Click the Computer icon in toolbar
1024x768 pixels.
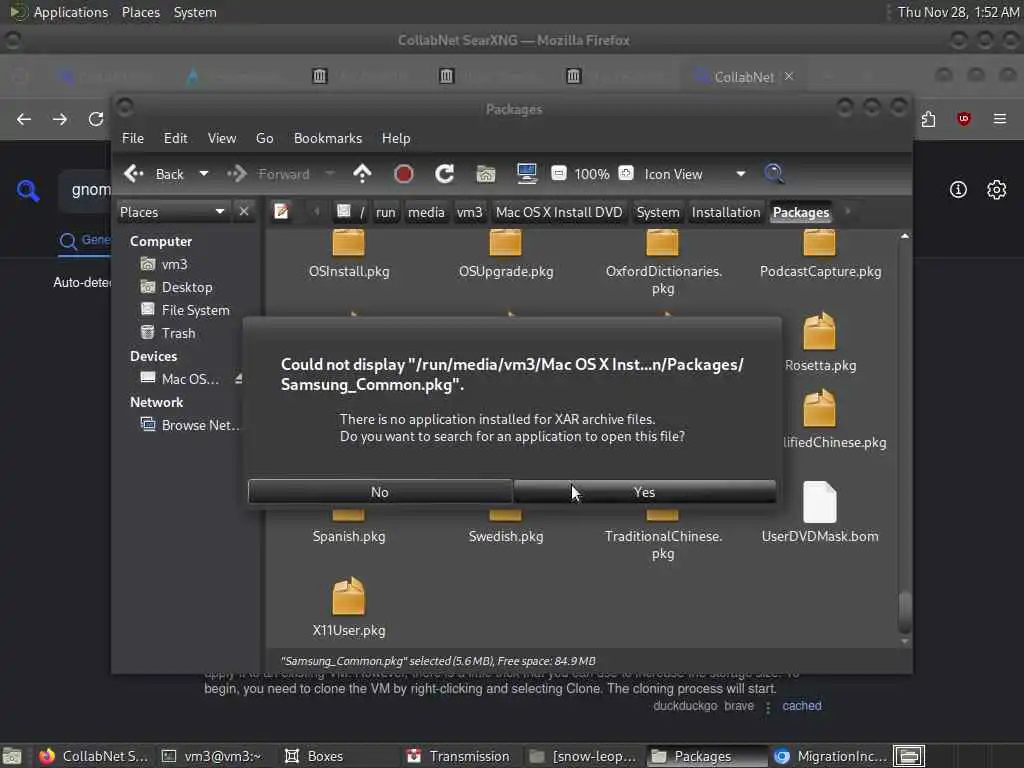(x=526, y=174)
